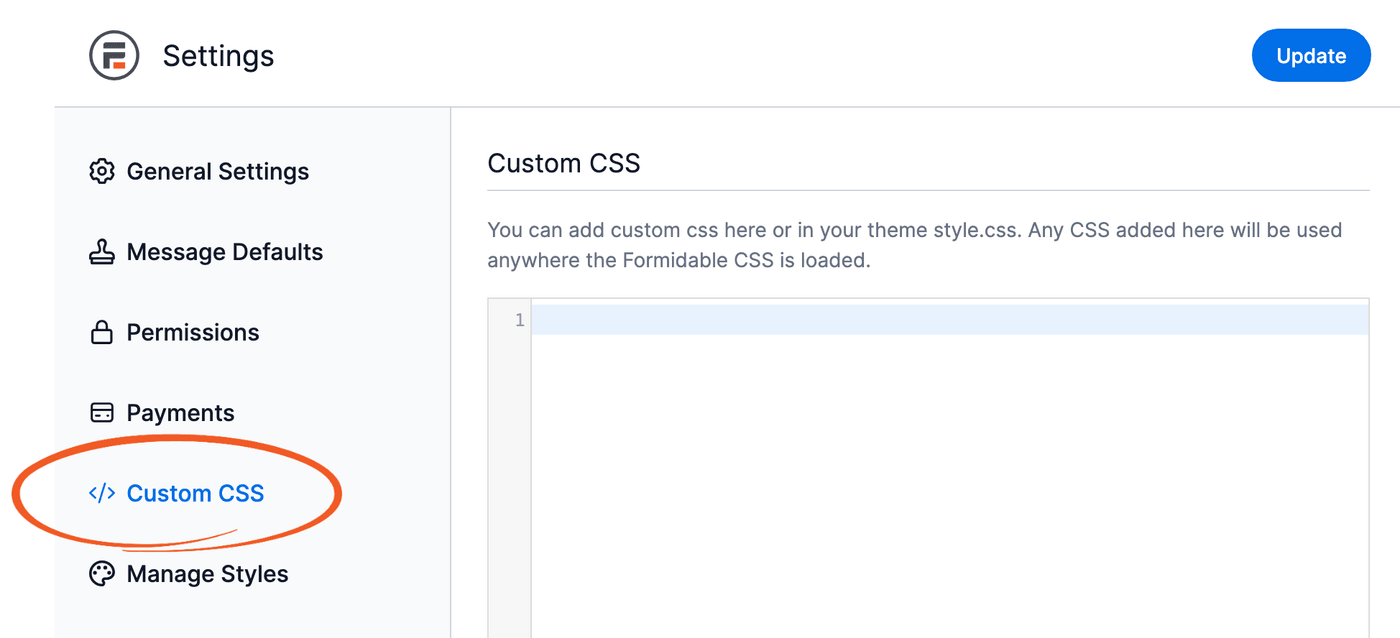The height and width of the screenshot is (638, 1400).
Task: Click the description text about theme style.css
Action: coord(914,245)
